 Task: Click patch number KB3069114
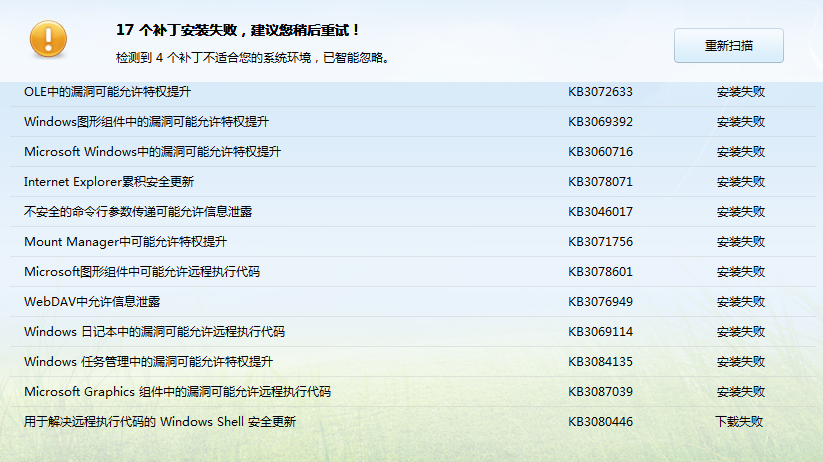click(x=600, y=331)
